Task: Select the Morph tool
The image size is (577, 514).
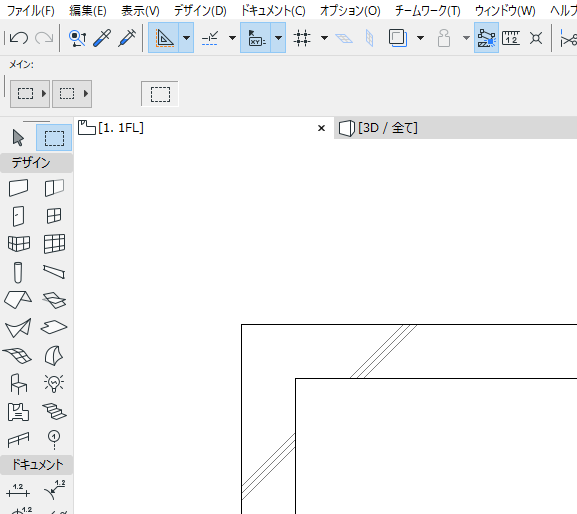Action: coord(54,355)
